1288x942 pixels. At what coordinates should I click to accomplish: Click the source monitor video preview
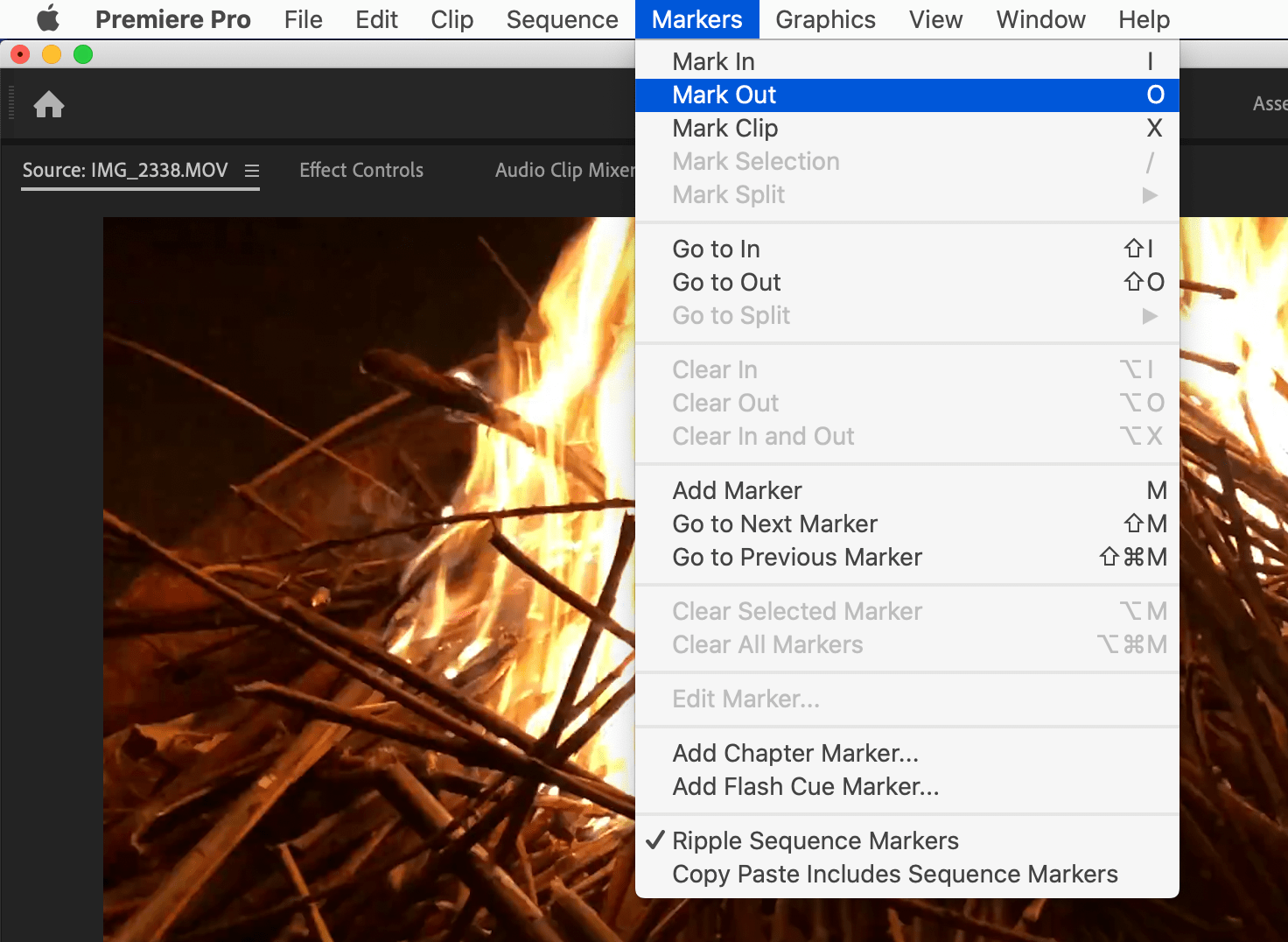pos(369,580)
